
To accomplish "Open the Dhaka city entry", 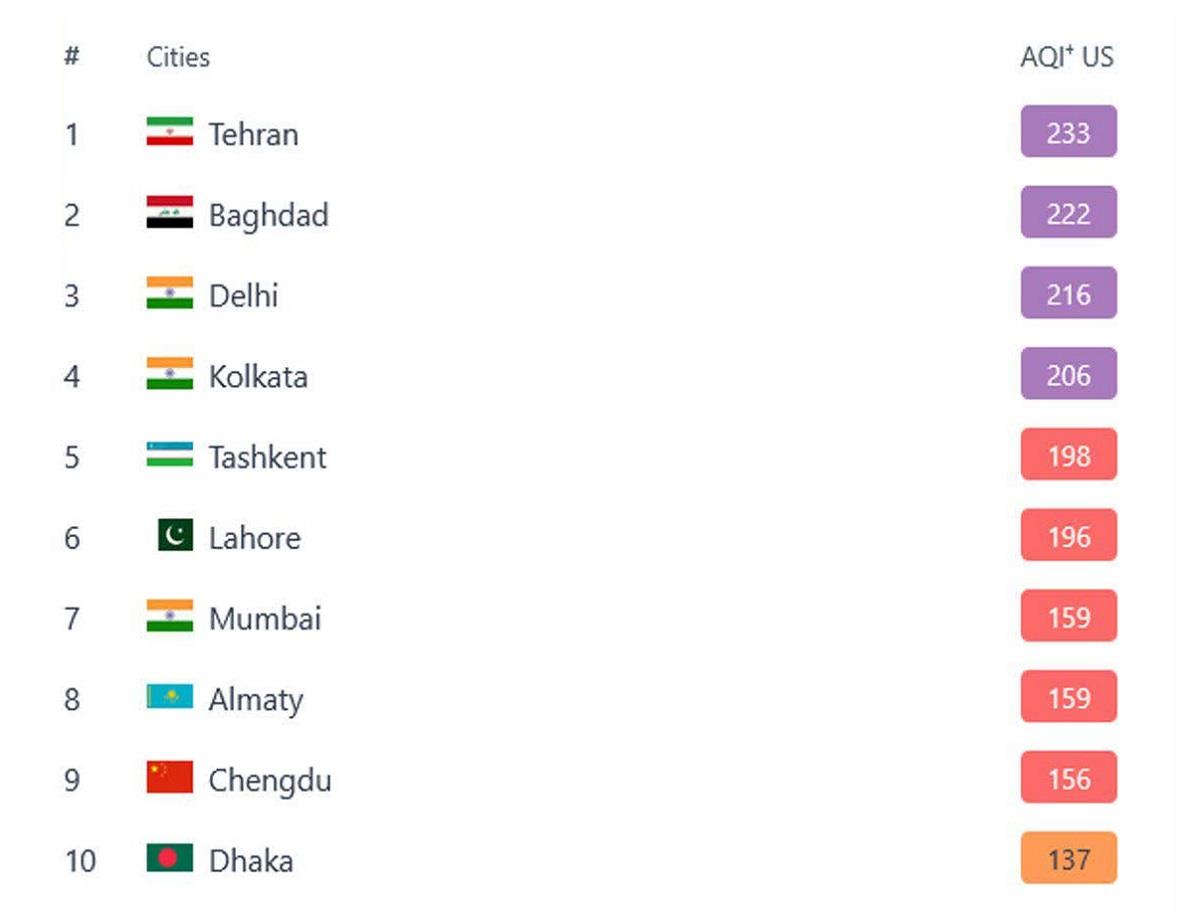I will tap(251, 861).
